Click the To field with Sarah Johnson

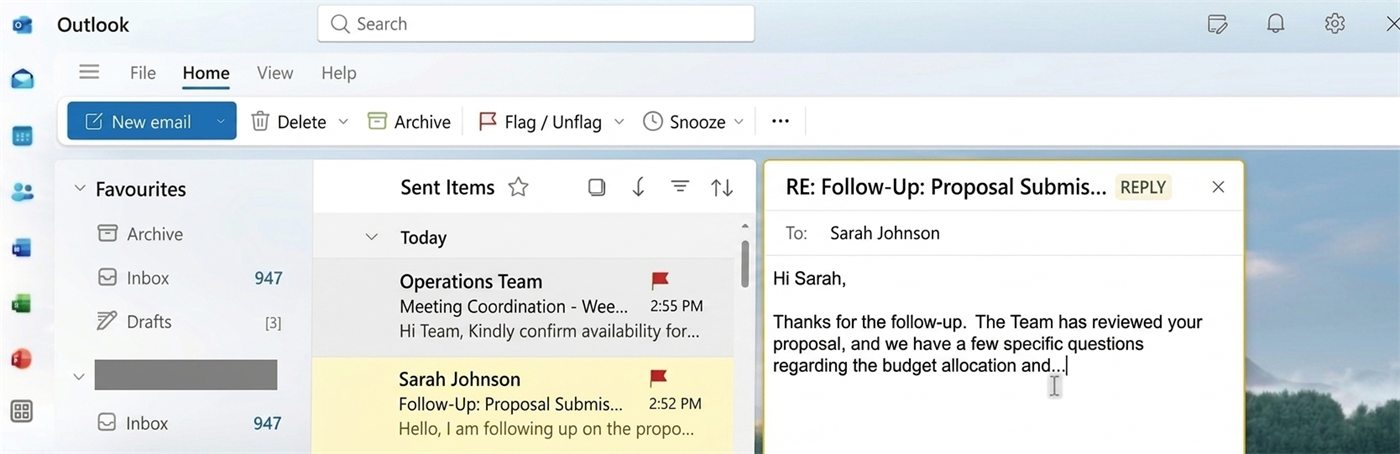point(1003,233)
